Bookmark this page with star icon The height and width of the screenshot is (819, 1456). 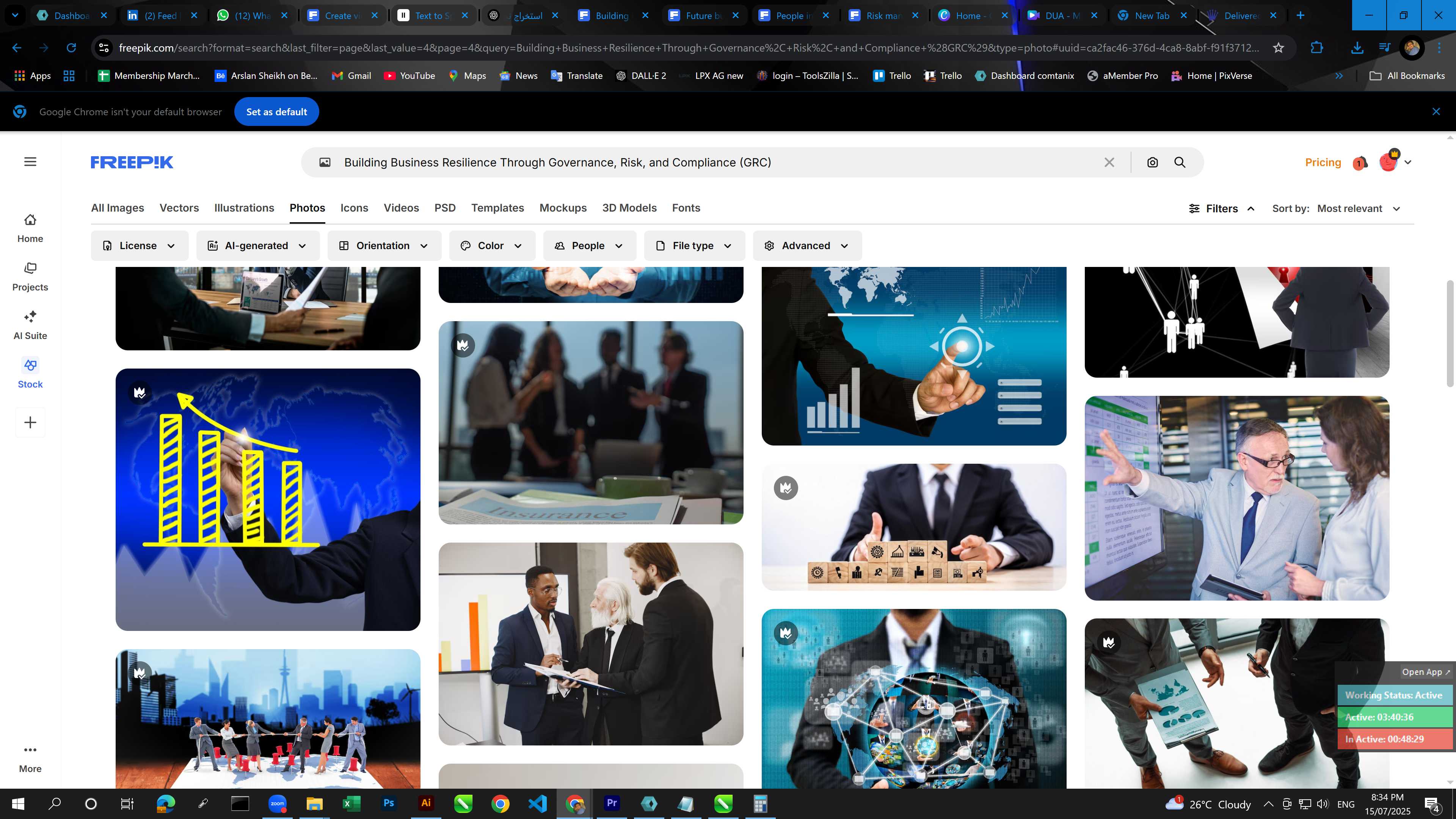click(1279, 48)
